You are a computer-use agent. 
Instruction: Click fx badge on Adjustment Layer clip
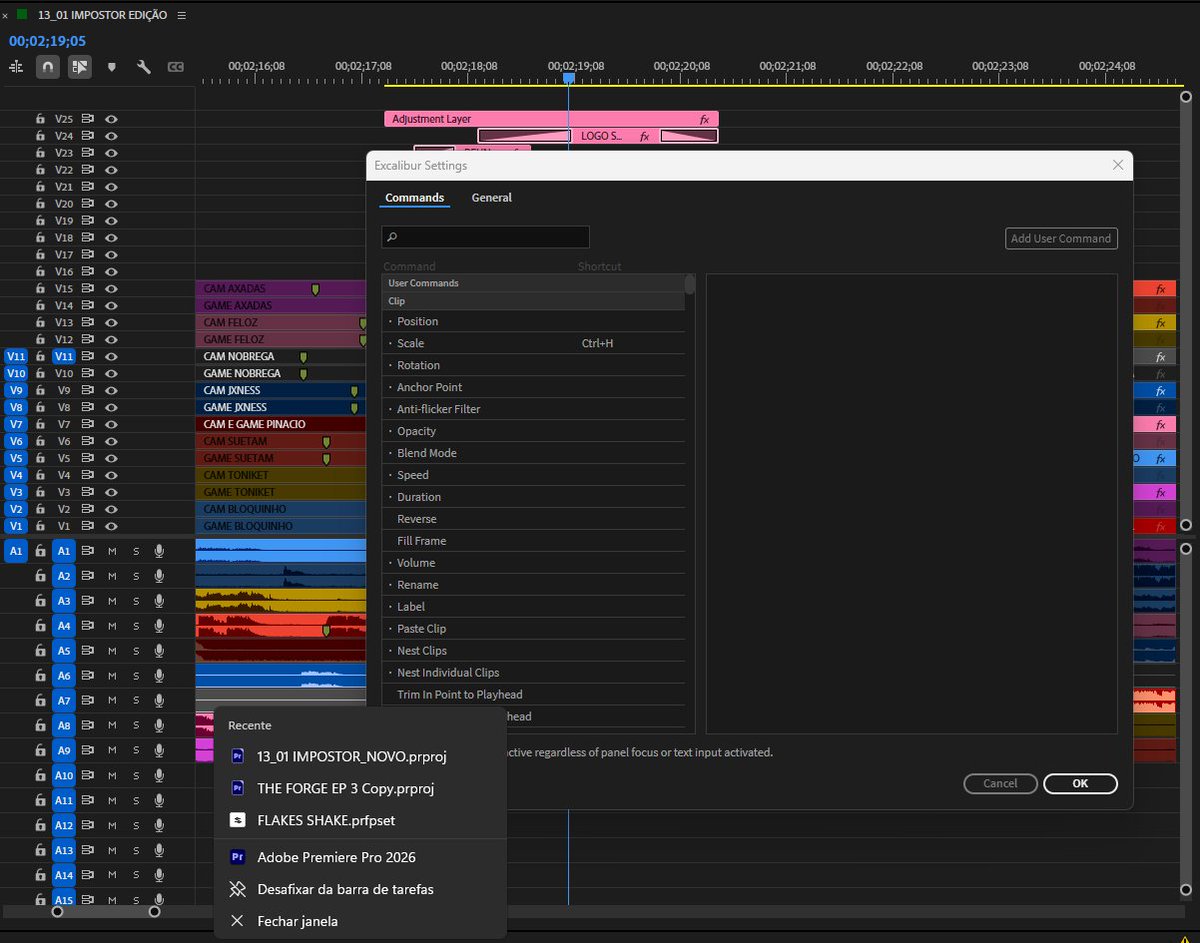tap(705, 119)
